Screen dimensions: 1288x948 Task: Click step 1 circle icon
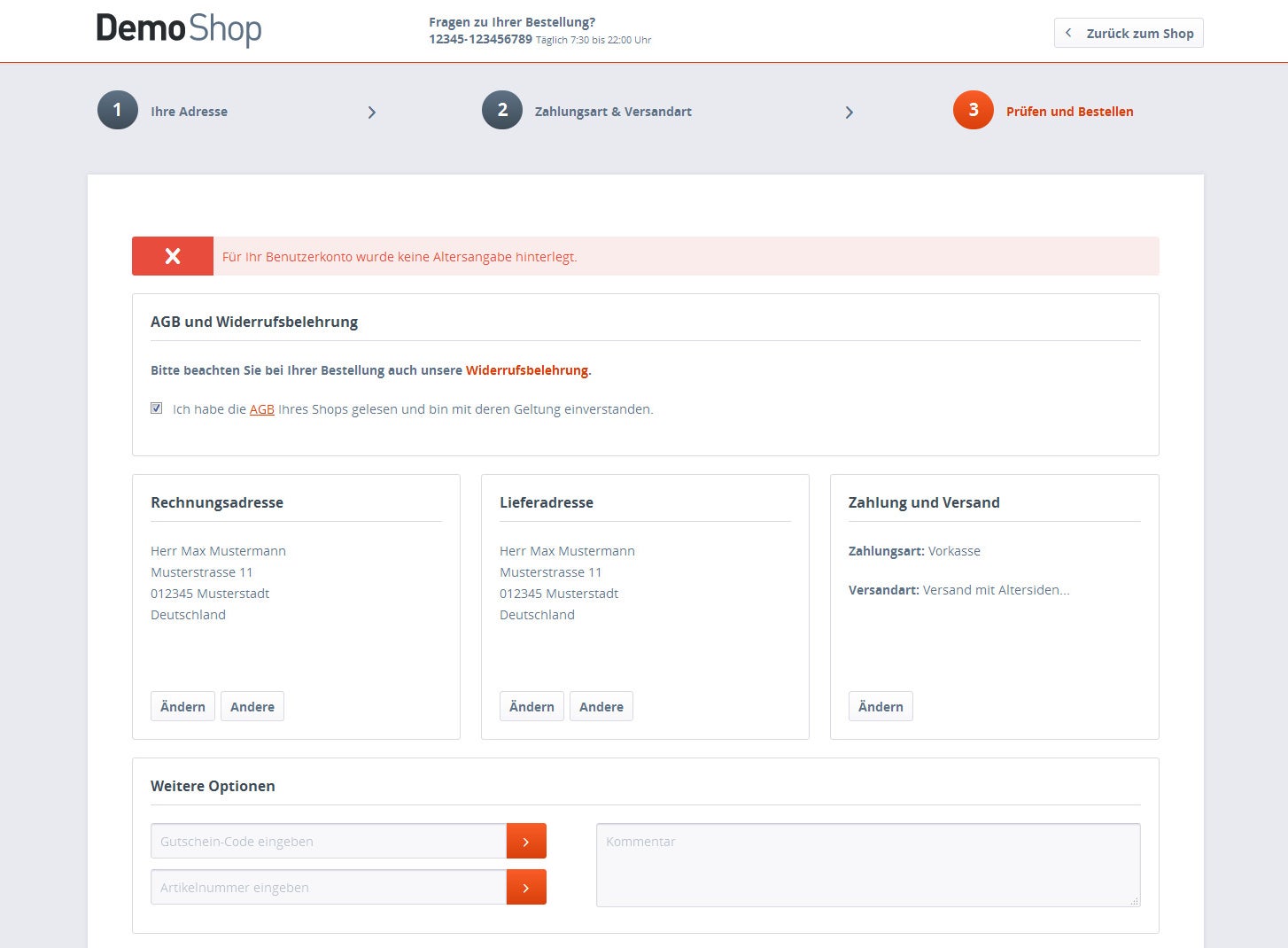(118, 111)
